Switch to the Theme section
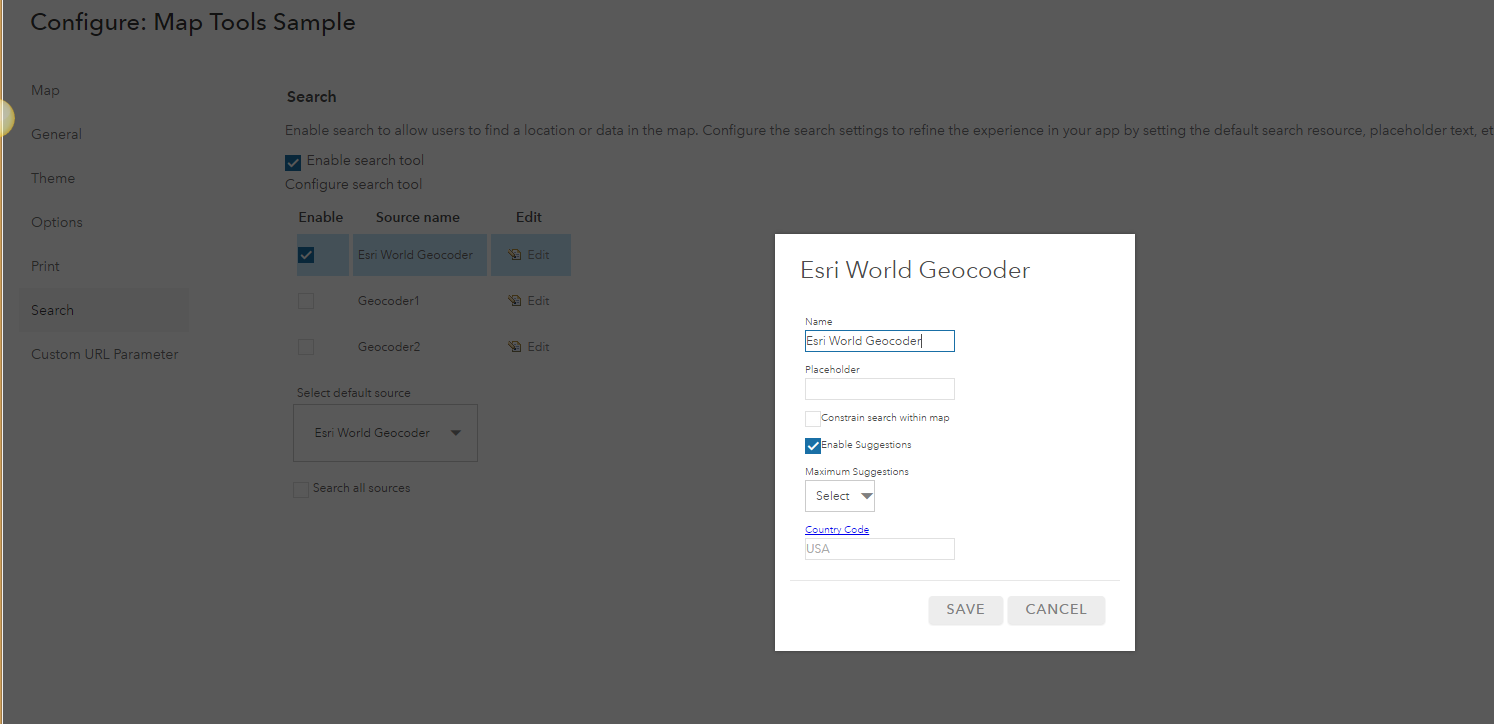Screen dimensions: 1494x724 click(53, 178)
